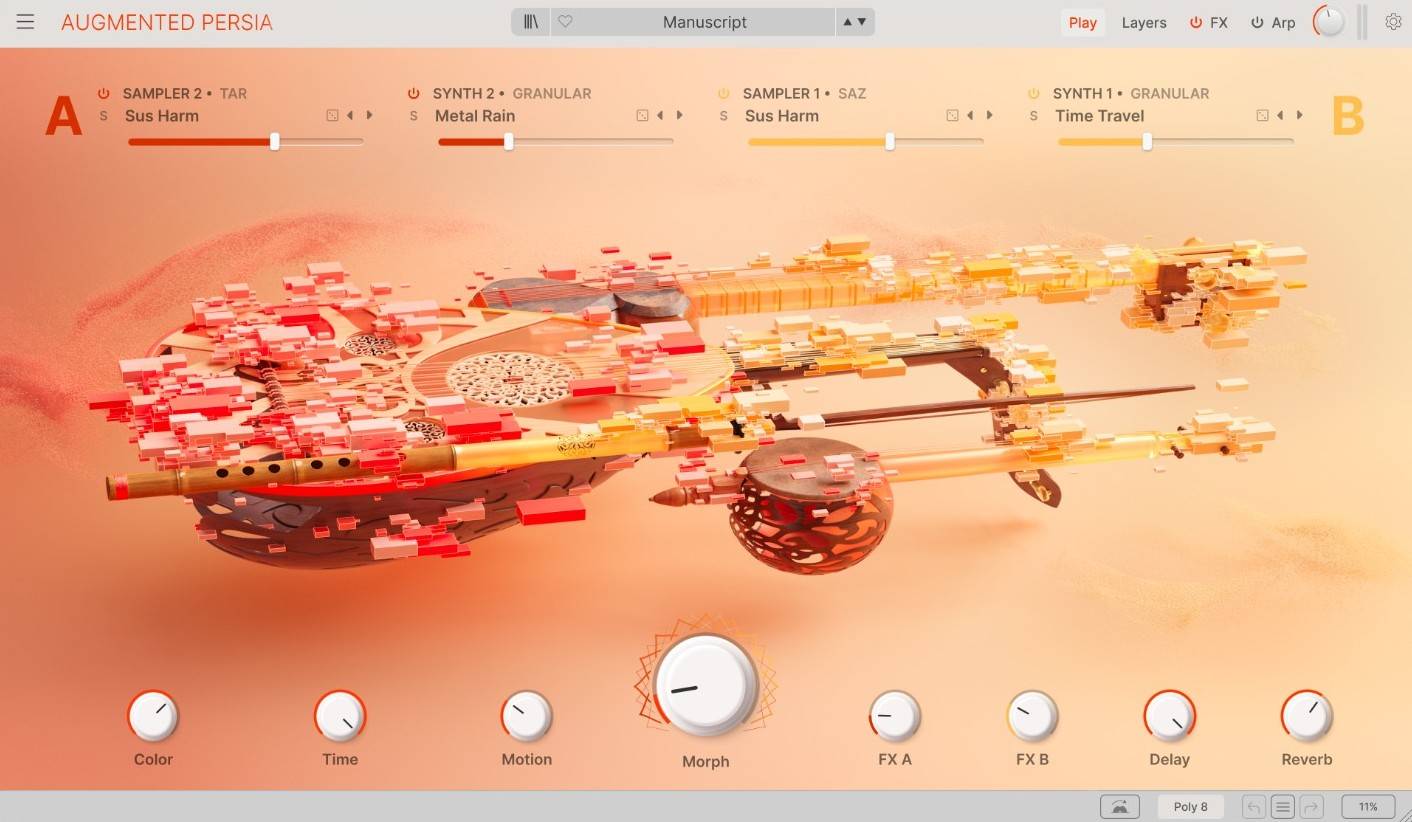The width and height of the screenshot is (1412, 822).
Task: Favorite the Manuscript preset with heart icon
Action: tap(565, 22)
